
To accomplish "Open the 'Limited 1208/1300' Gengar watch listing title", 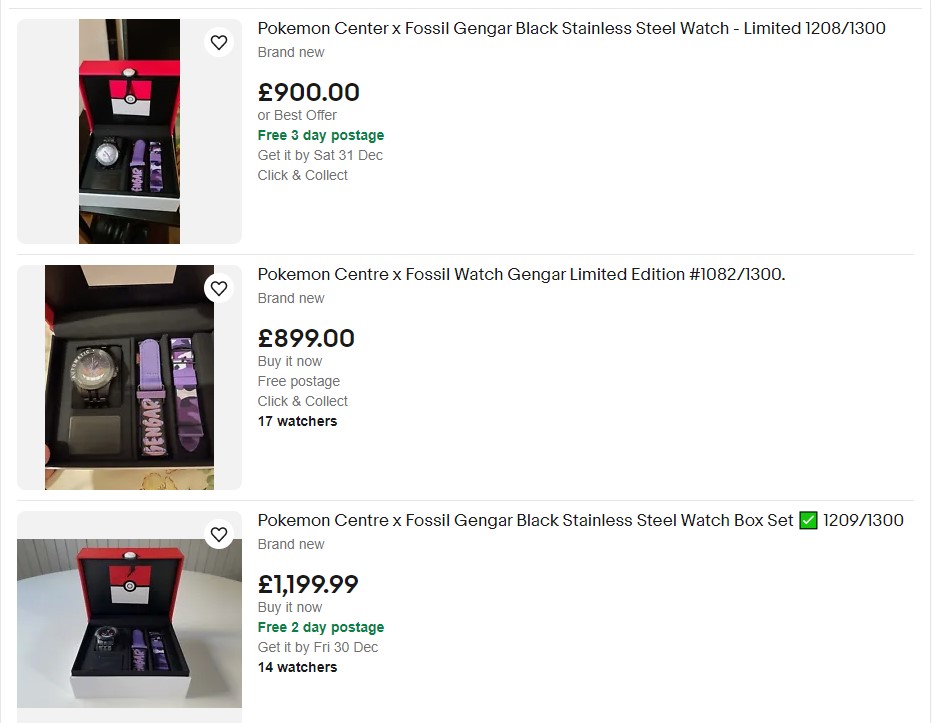I will point(571,28).
